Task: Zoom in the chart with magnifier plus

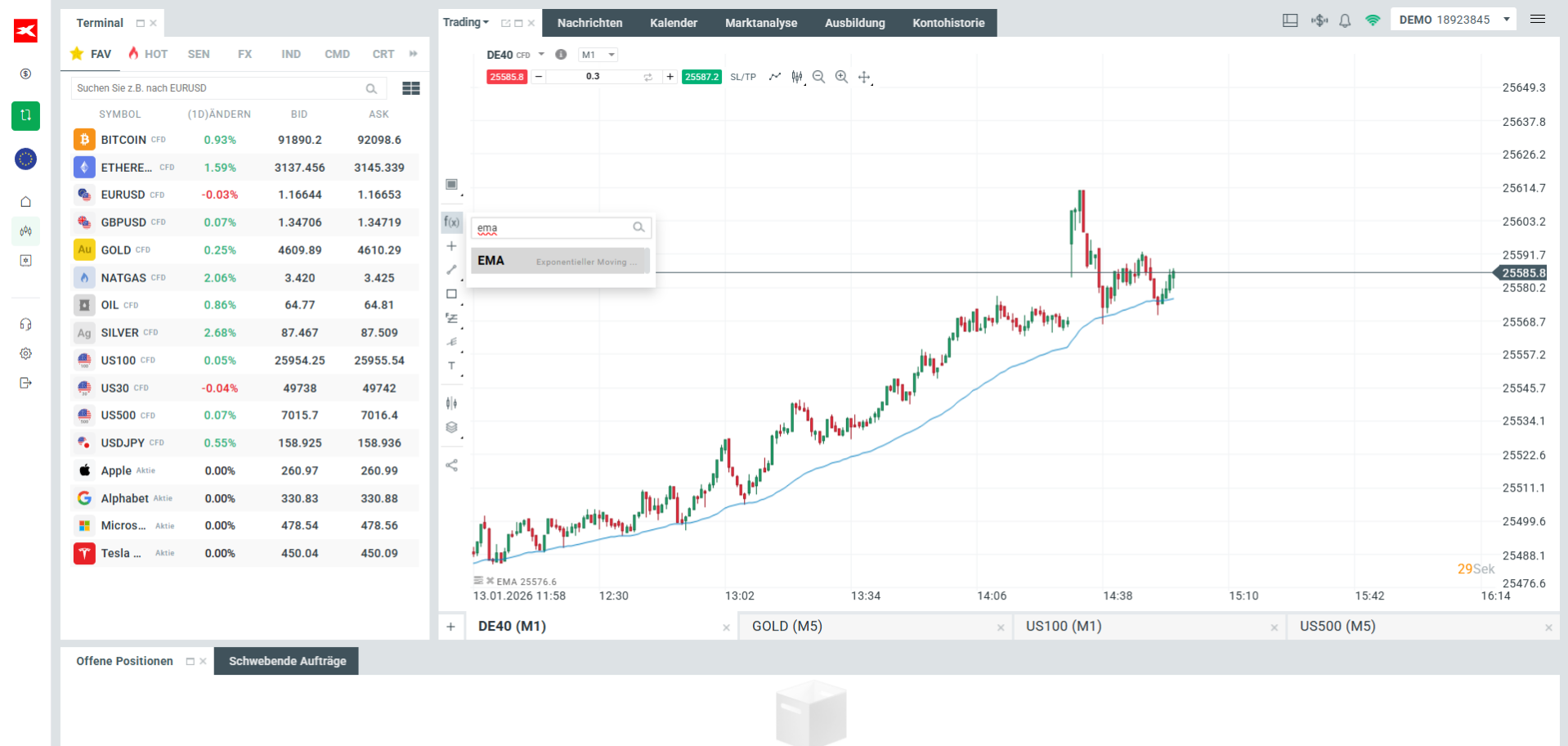Action: click(841, 77)
